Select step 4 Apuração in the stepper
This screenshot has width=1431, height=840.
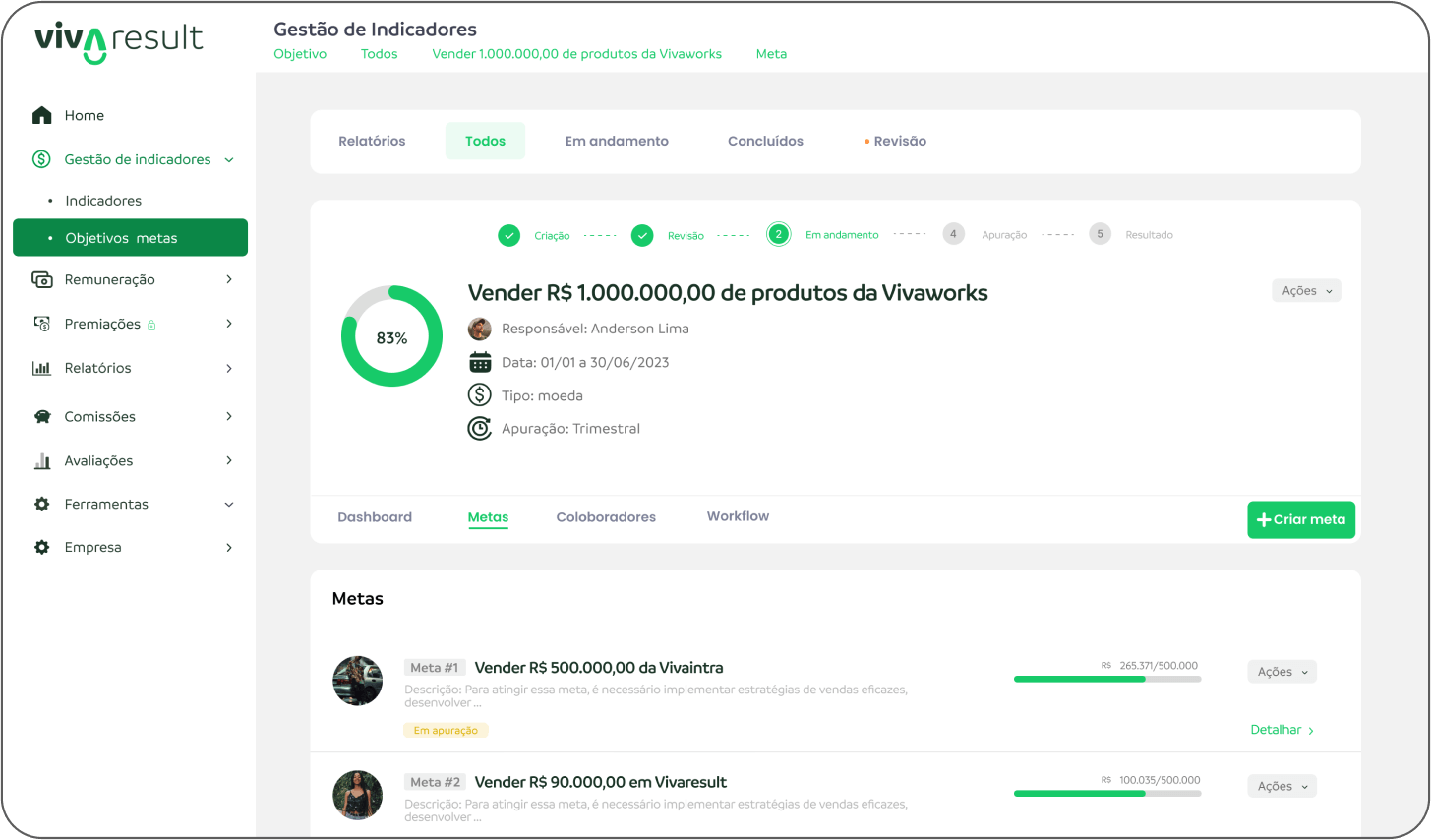pos(953,234)
